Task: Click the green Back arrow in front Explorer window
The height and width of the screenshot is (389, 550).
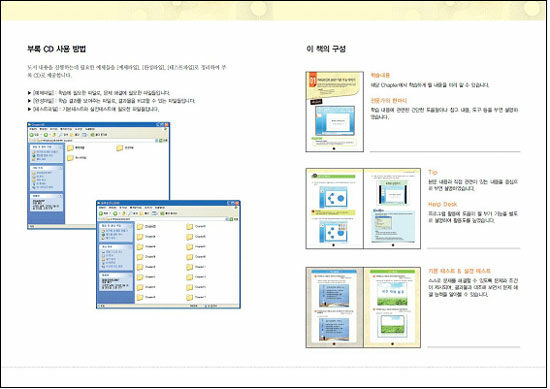Action: (x=101, y=213)
